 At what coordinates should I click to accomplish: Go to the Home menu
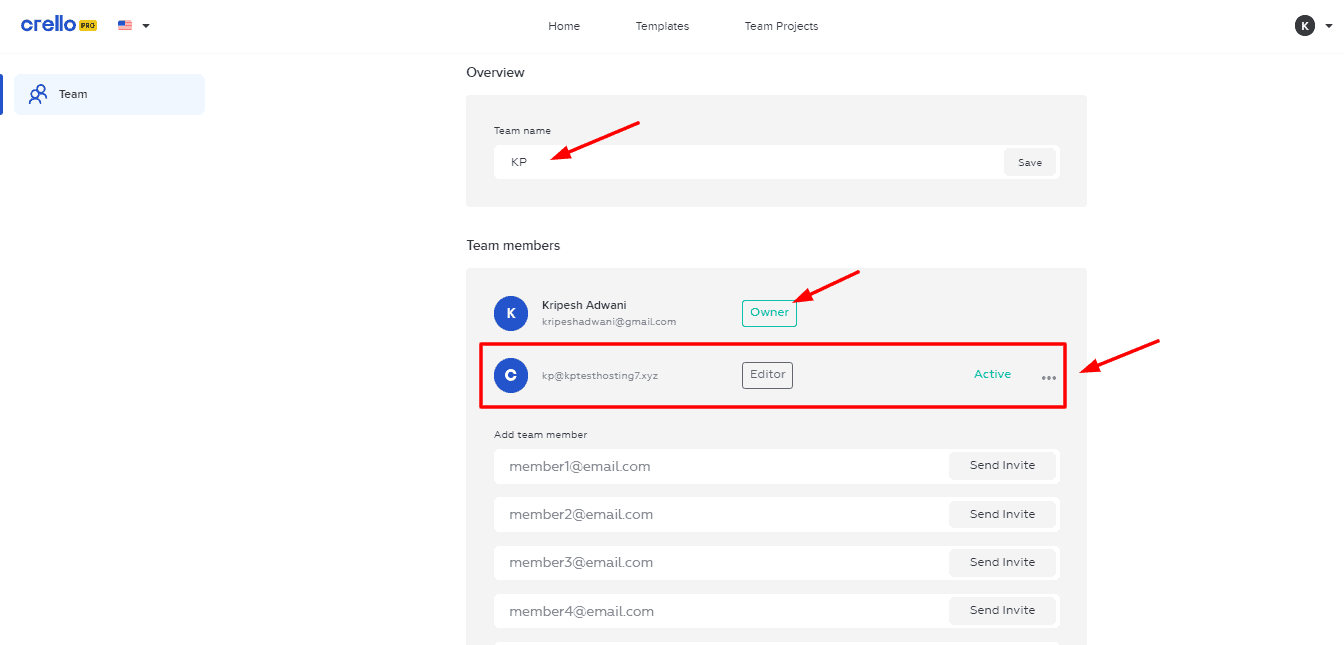coord(564,26)
